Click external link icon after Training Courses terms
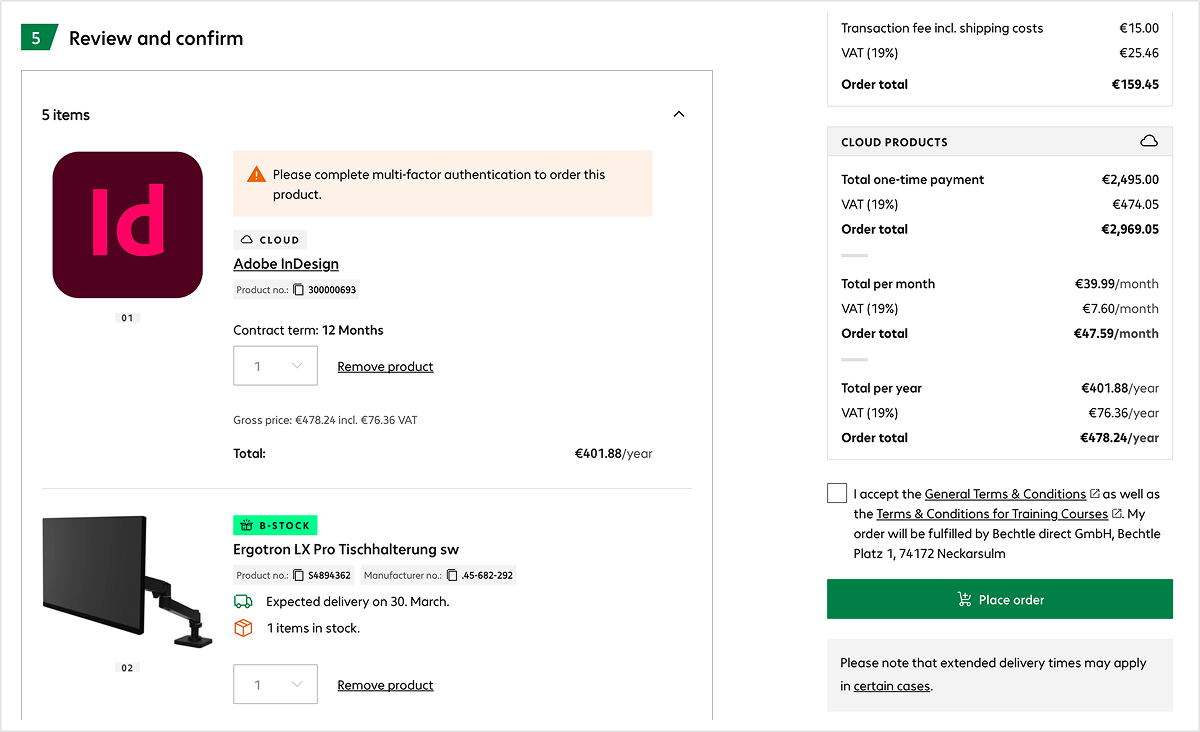The image size is (1200, 732). click(x=1117, y=514)
